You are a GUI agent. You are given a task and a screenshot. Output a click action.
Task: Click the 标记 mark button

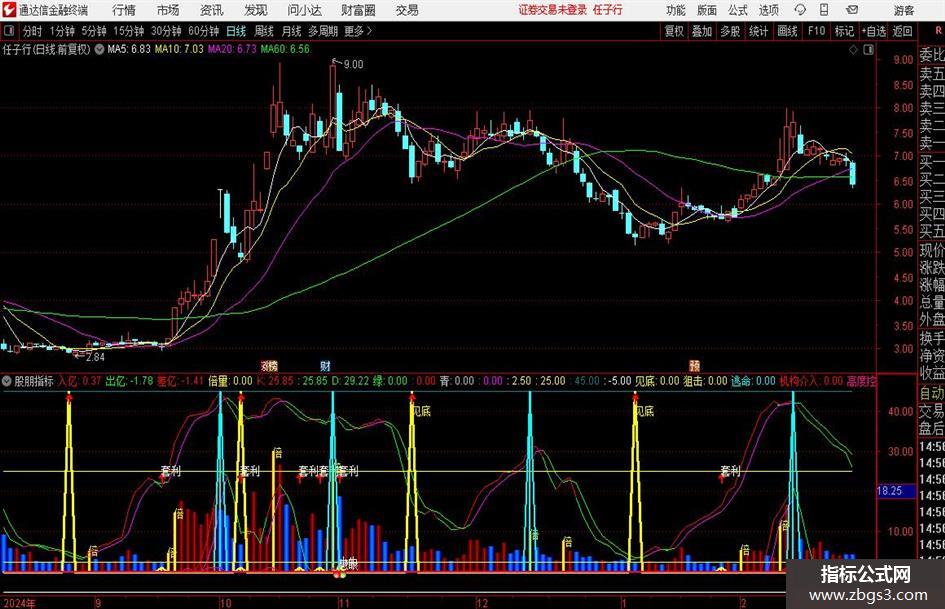tap(844, 31)
